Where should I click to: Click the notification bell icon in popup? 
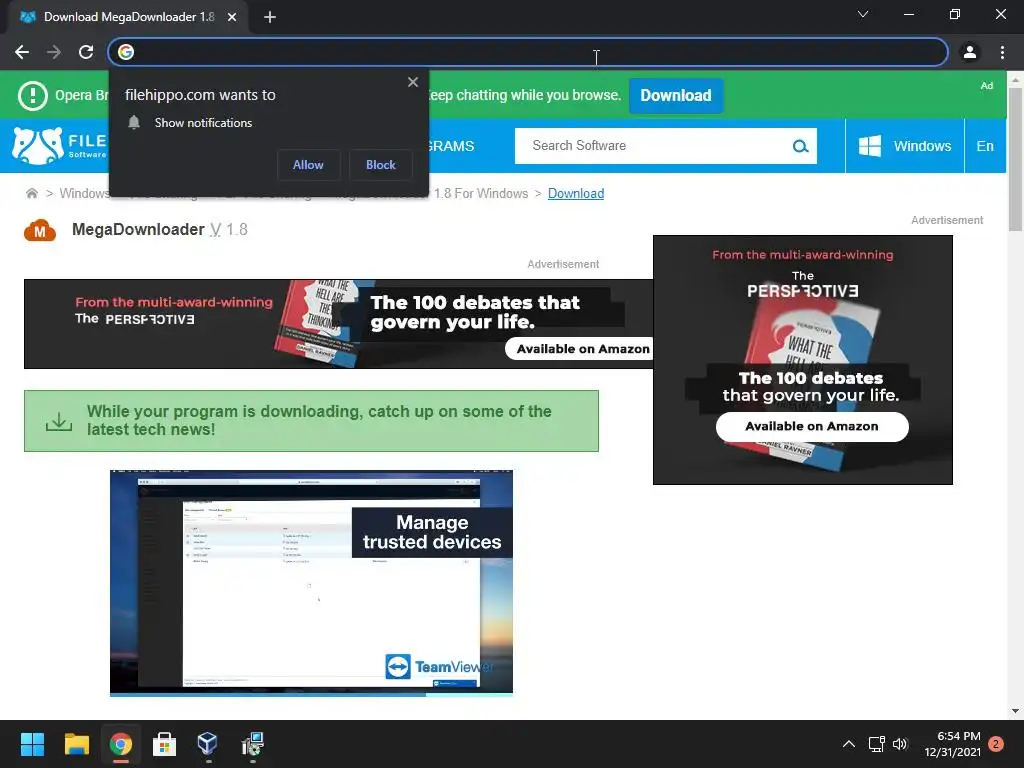click(x=134, y=123)
